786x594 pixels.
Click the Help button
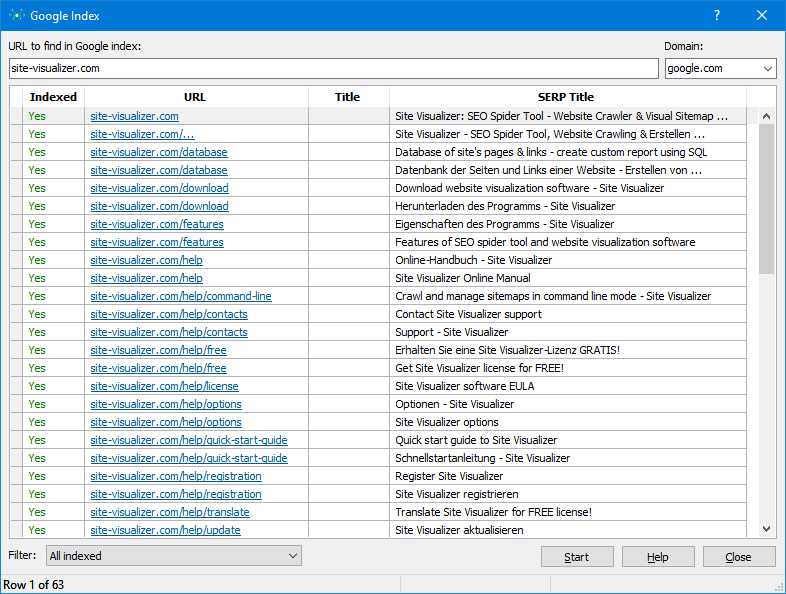[x=658, y=557]
